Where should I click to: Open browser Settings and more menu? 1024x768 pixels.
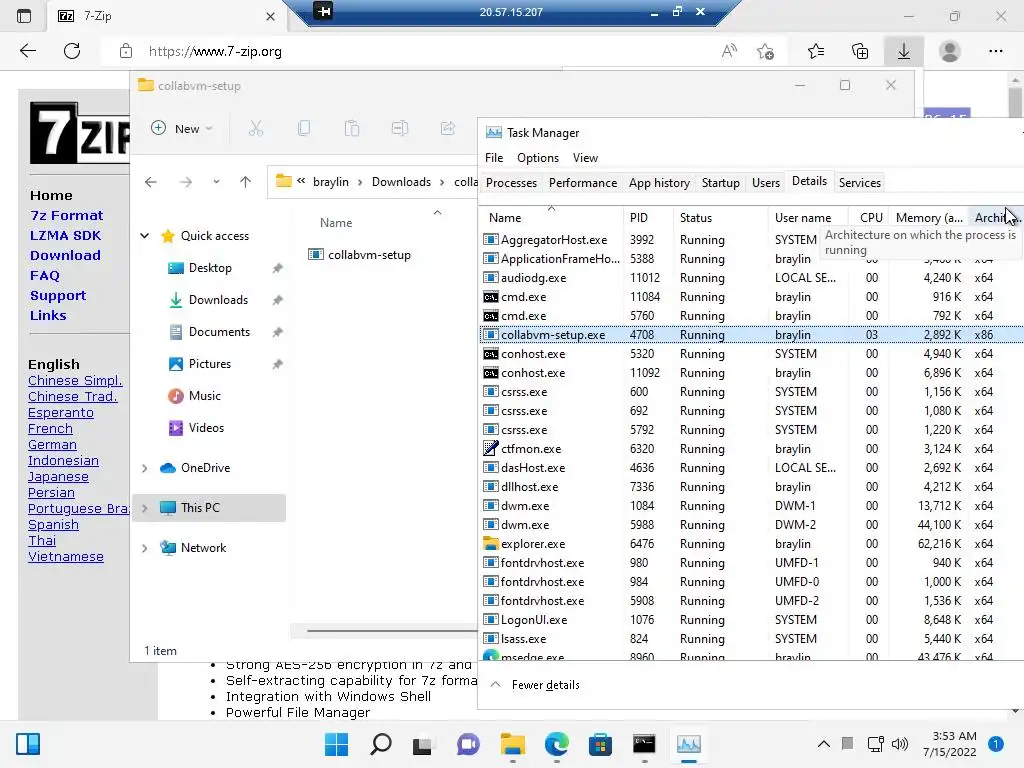coord(995,51)
